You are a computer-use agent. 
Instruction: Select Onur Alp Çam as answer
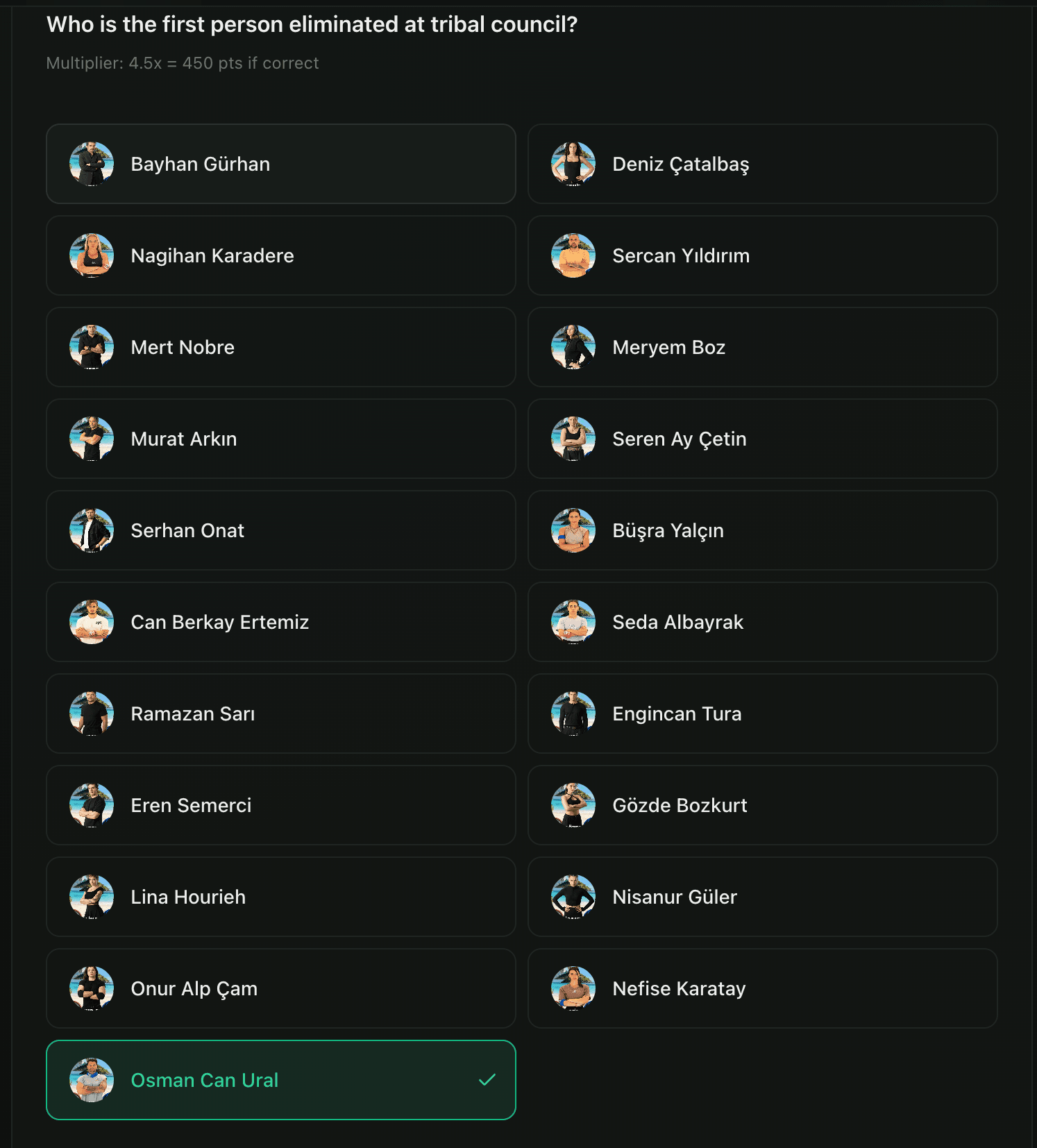click(280, 988)
